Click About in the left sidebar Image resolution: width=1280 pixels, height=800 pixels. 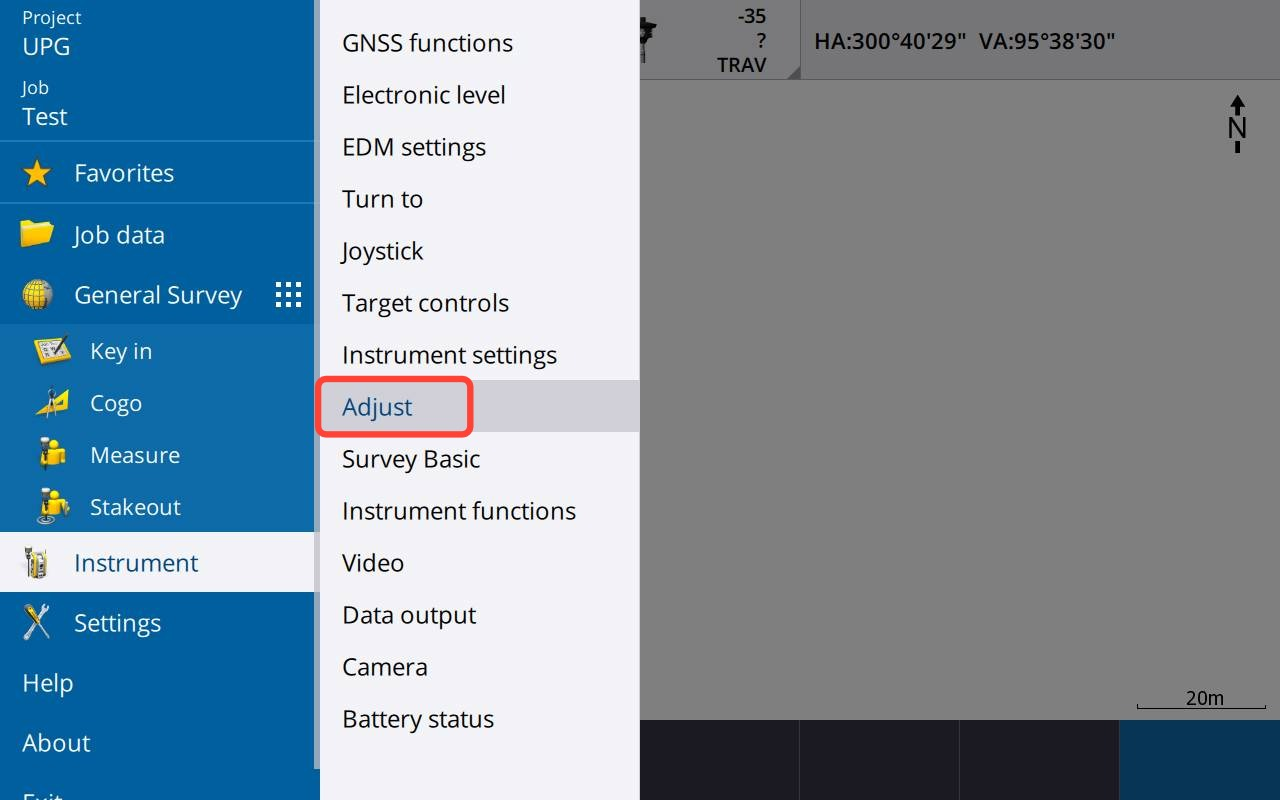coord(57,743)
